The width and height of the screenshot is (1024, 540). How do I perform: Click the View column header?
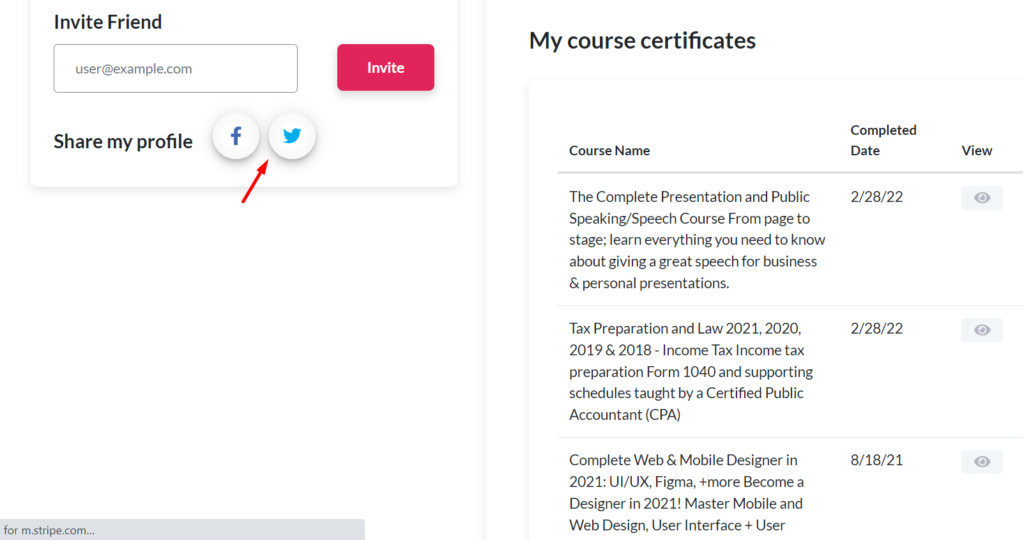click(x=976, y=151)
